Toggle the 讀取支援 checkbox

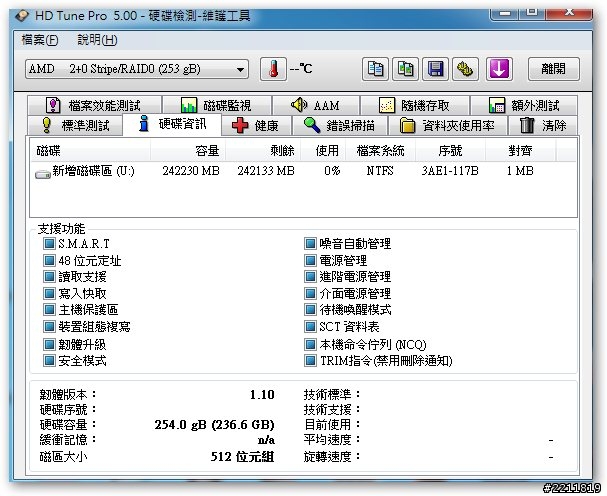49,276
